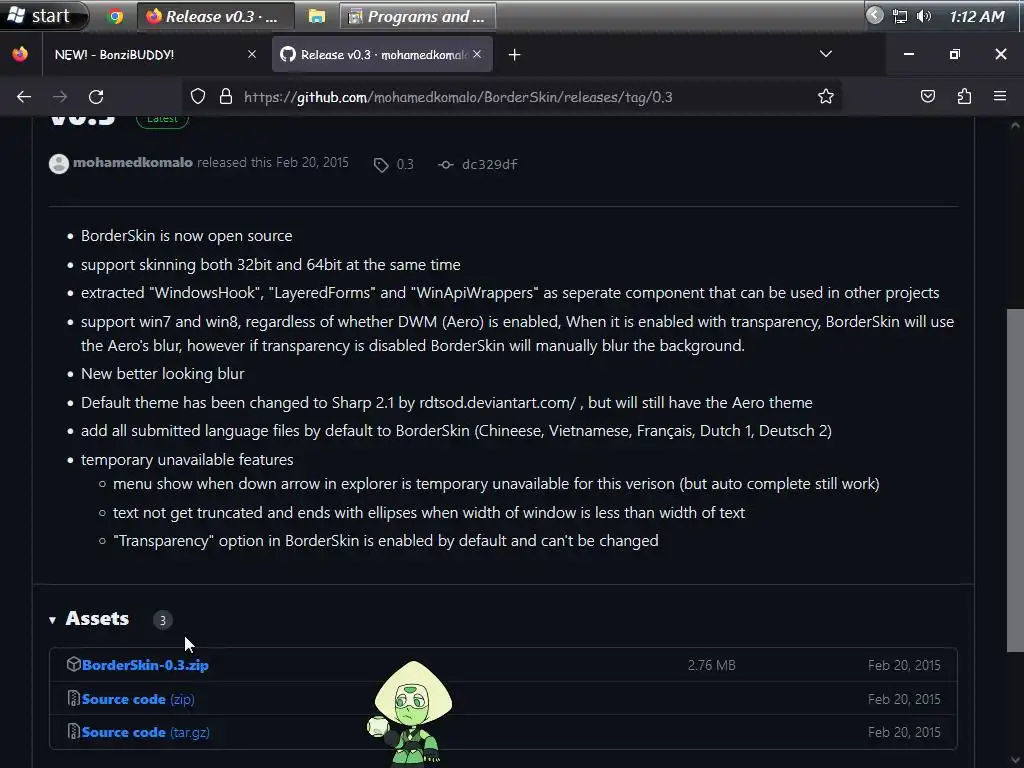This screenshot has width=1024, height=768.
Task: Click the scrollbar up arrow
Action: pyautogui.click(x=1015, y=125)
